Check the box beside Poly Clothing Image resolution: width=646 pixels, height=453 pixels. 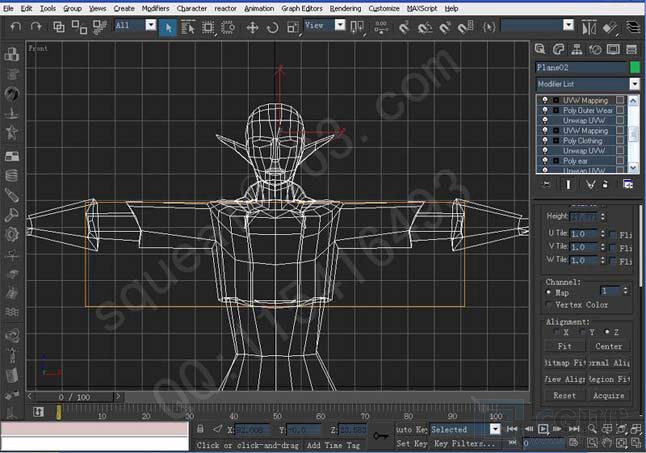click(620, 140)
